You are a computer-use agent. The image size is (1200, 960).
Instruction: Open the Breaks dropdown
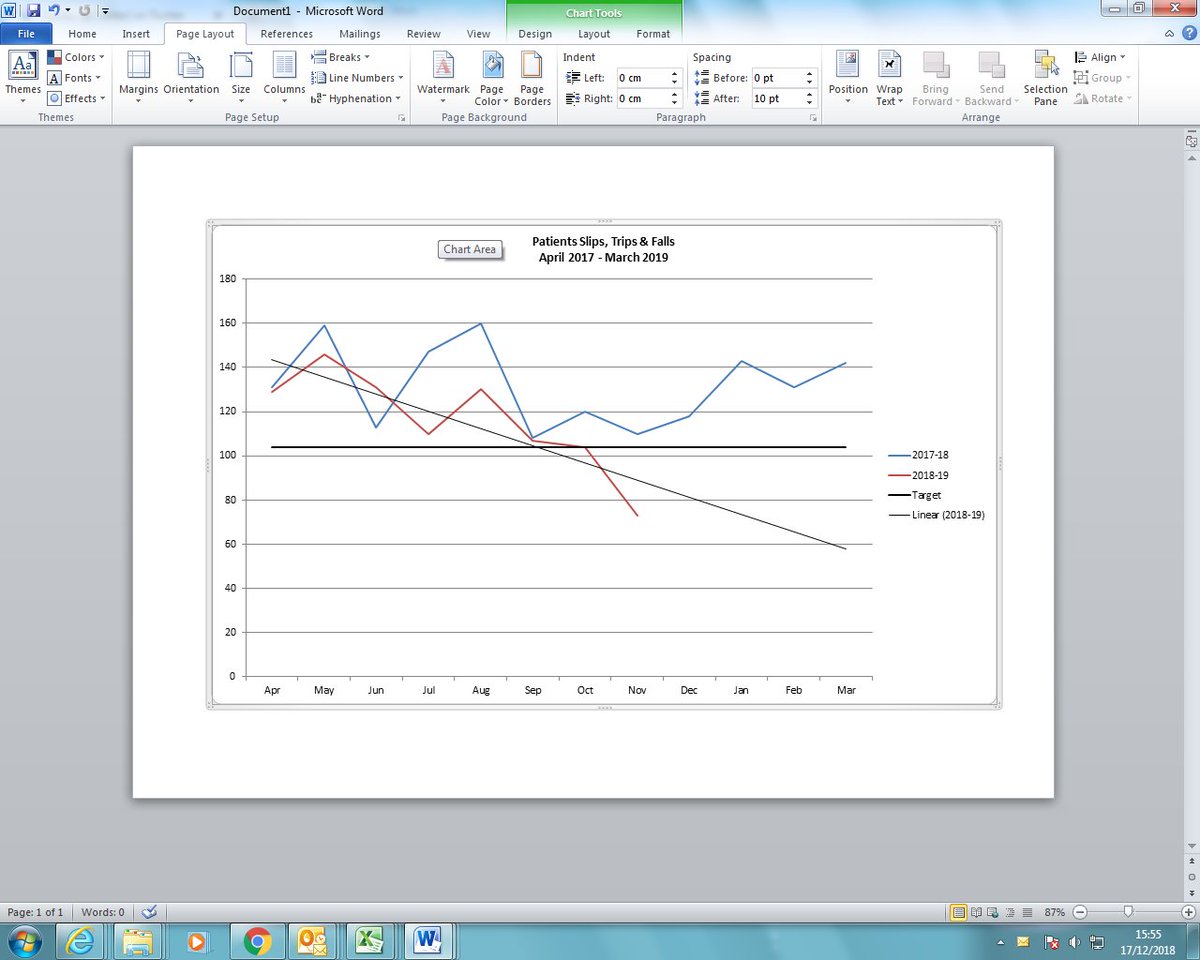coord(341,57)
